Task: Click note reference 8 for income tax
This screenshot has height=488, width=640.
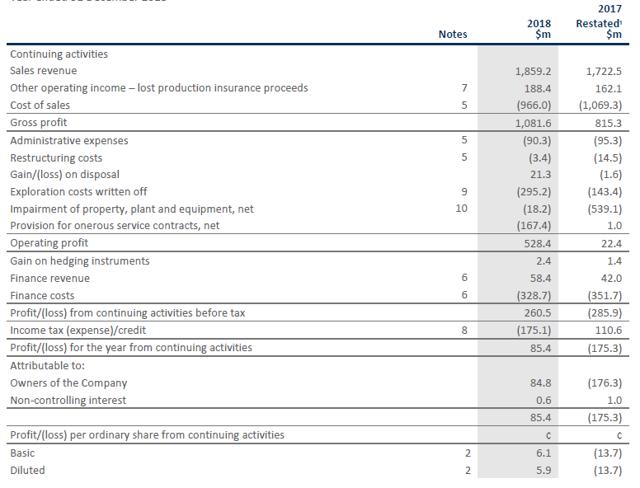Action: coord(464,330)
